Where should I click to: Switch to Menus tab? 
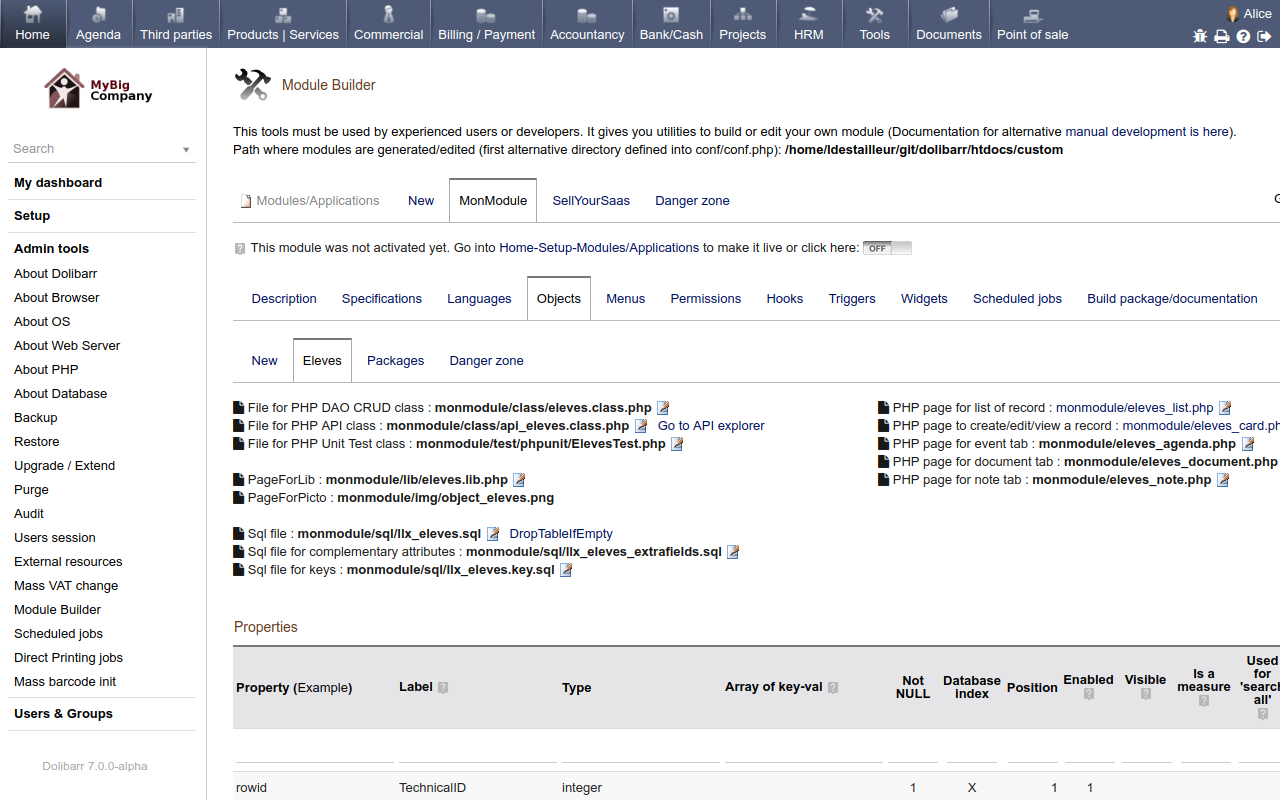coord(626,299)
